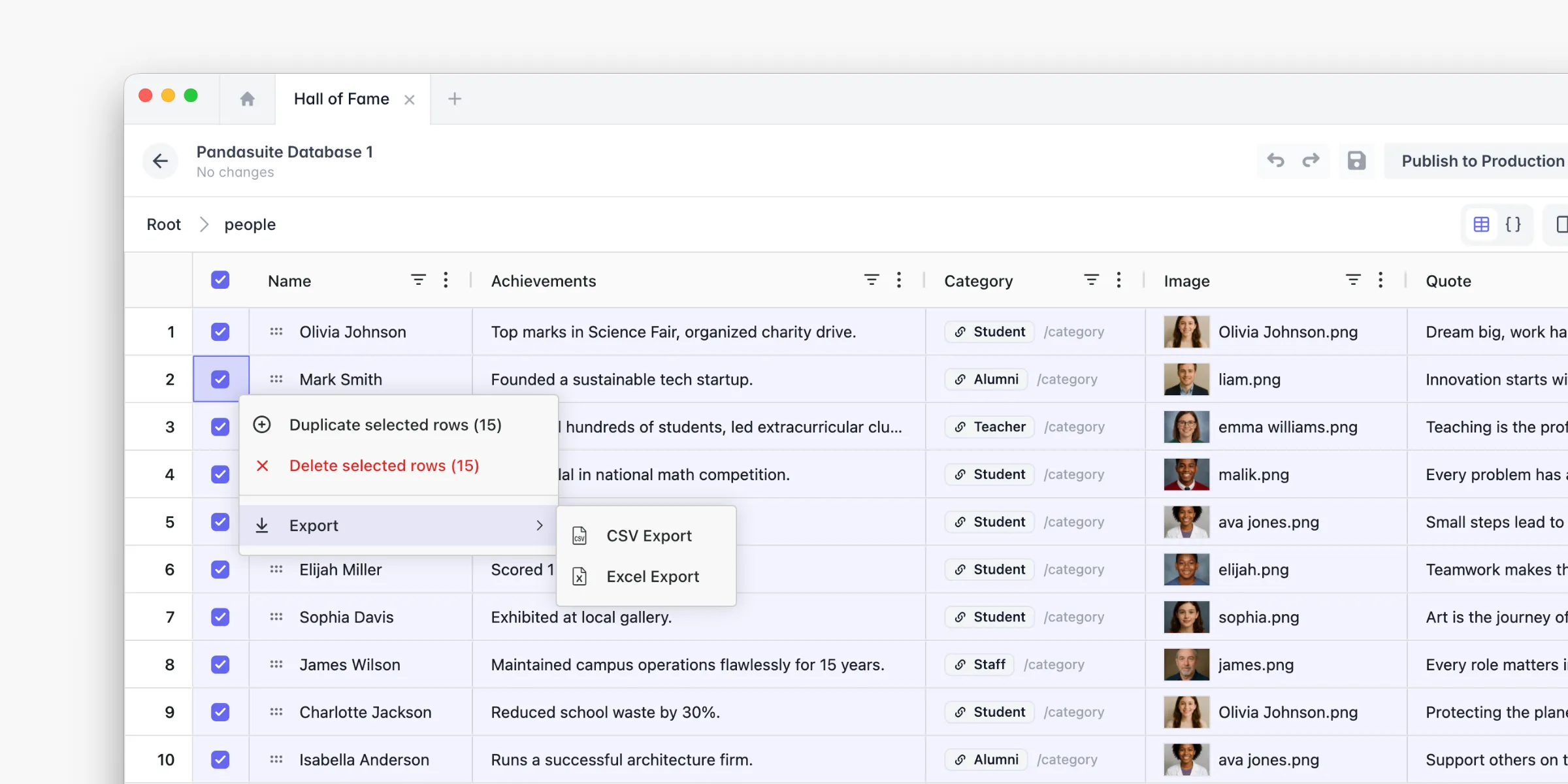Switch to table grid view icon
Image resolution: width=1568 pixels, height=784 pixels.
pyautogui.click(x=1481, y=225)
